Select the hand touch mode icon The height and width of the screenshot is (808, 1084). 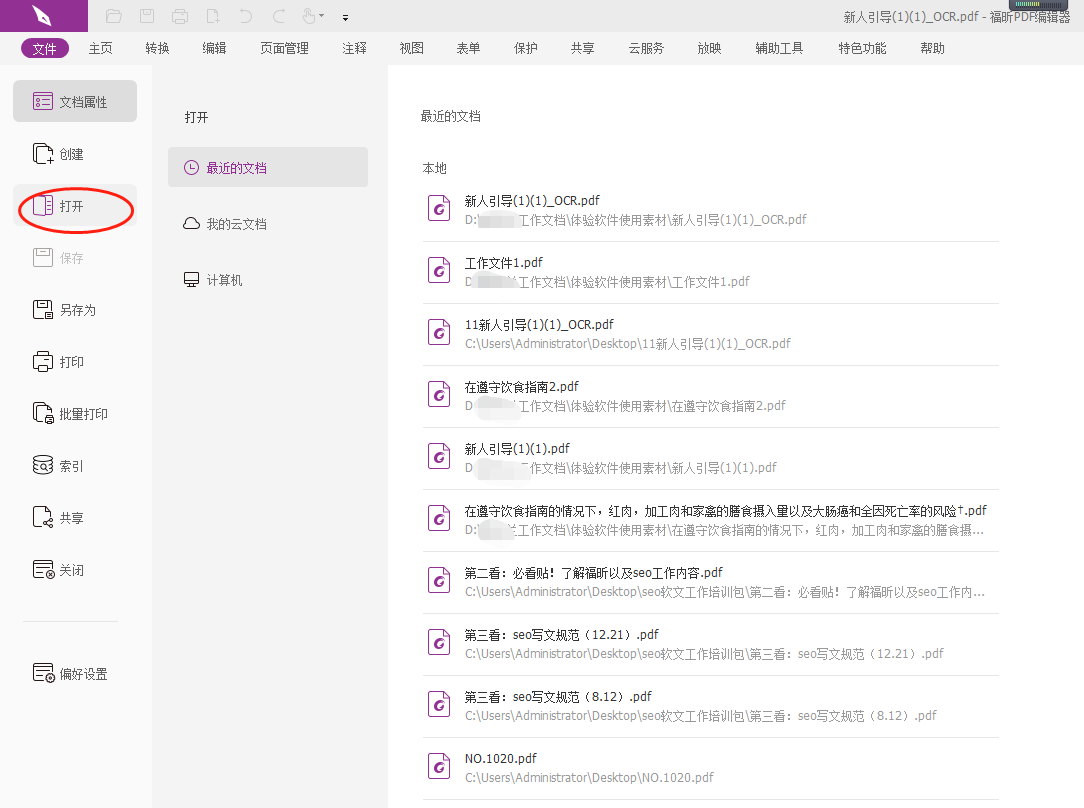tap(307, 16)
